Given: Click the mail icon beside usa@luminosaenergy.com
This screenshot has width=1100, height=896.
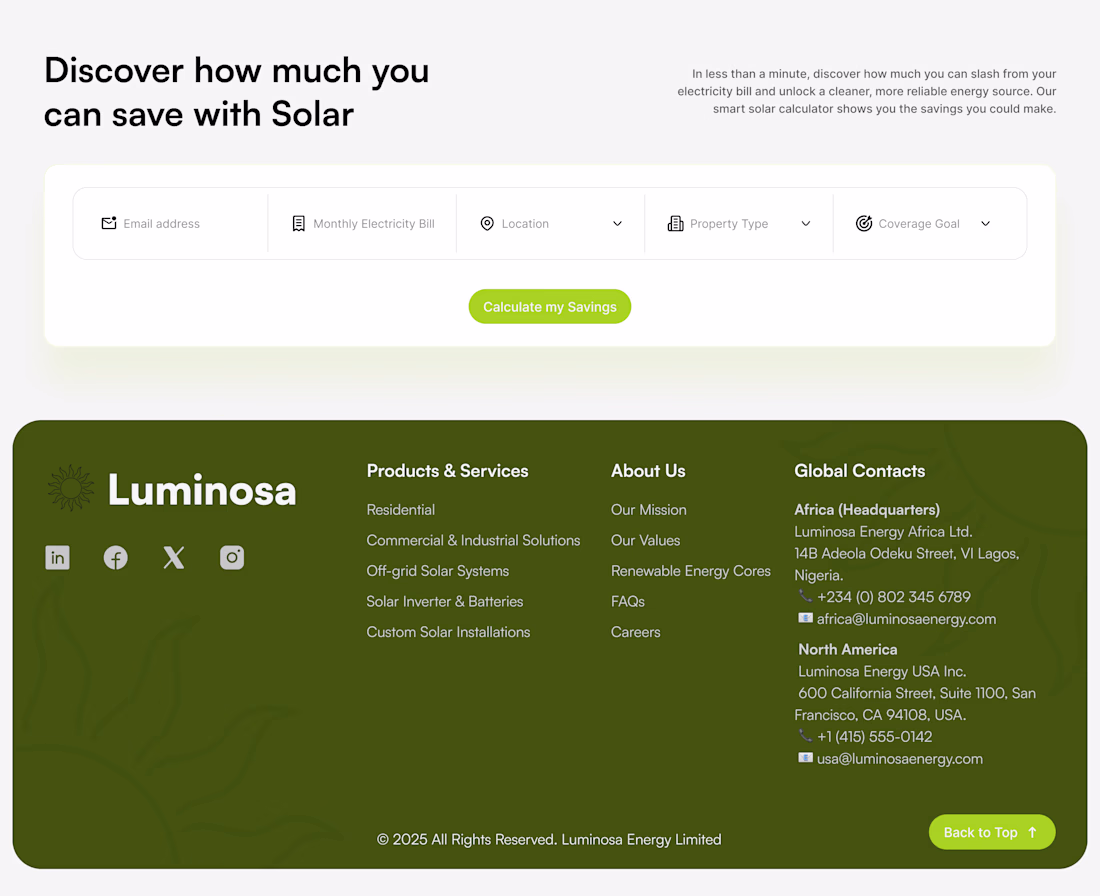Looking at the screenshot, I should tap(805, 758).
